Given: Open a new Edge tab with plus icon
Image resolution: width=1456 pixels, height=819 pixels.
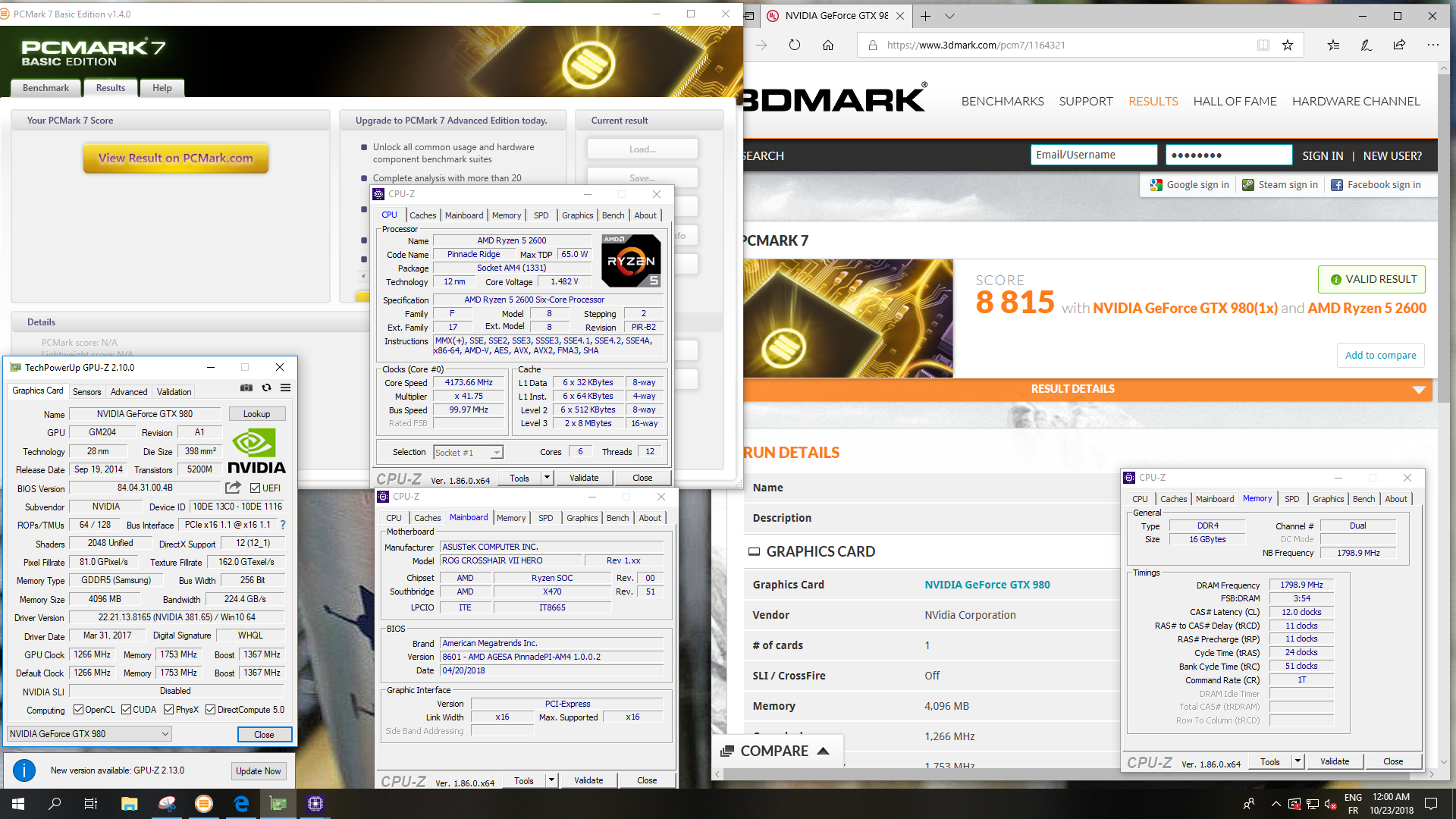Looking at the screenshot, I should point(926,15).
